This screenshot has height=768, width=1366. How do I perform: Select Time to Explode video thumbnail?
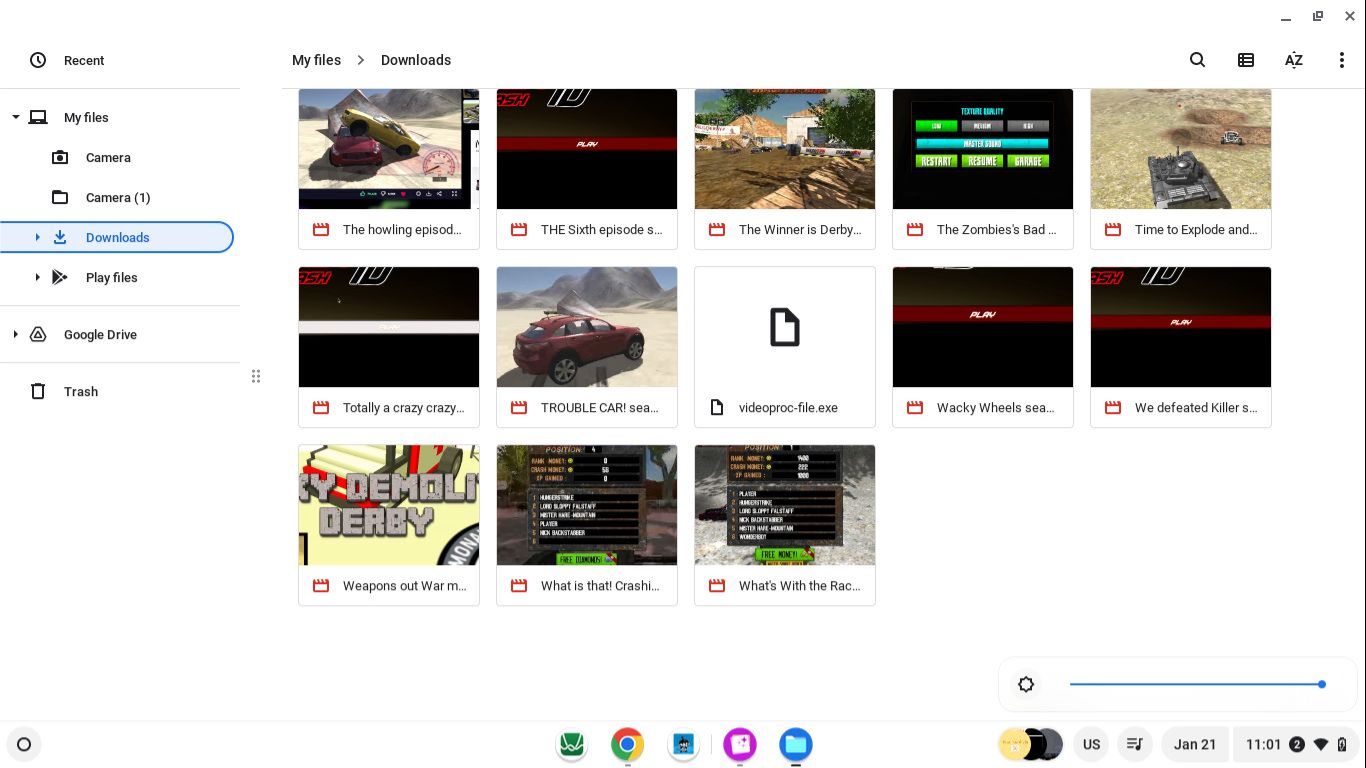coord(1181,149)
